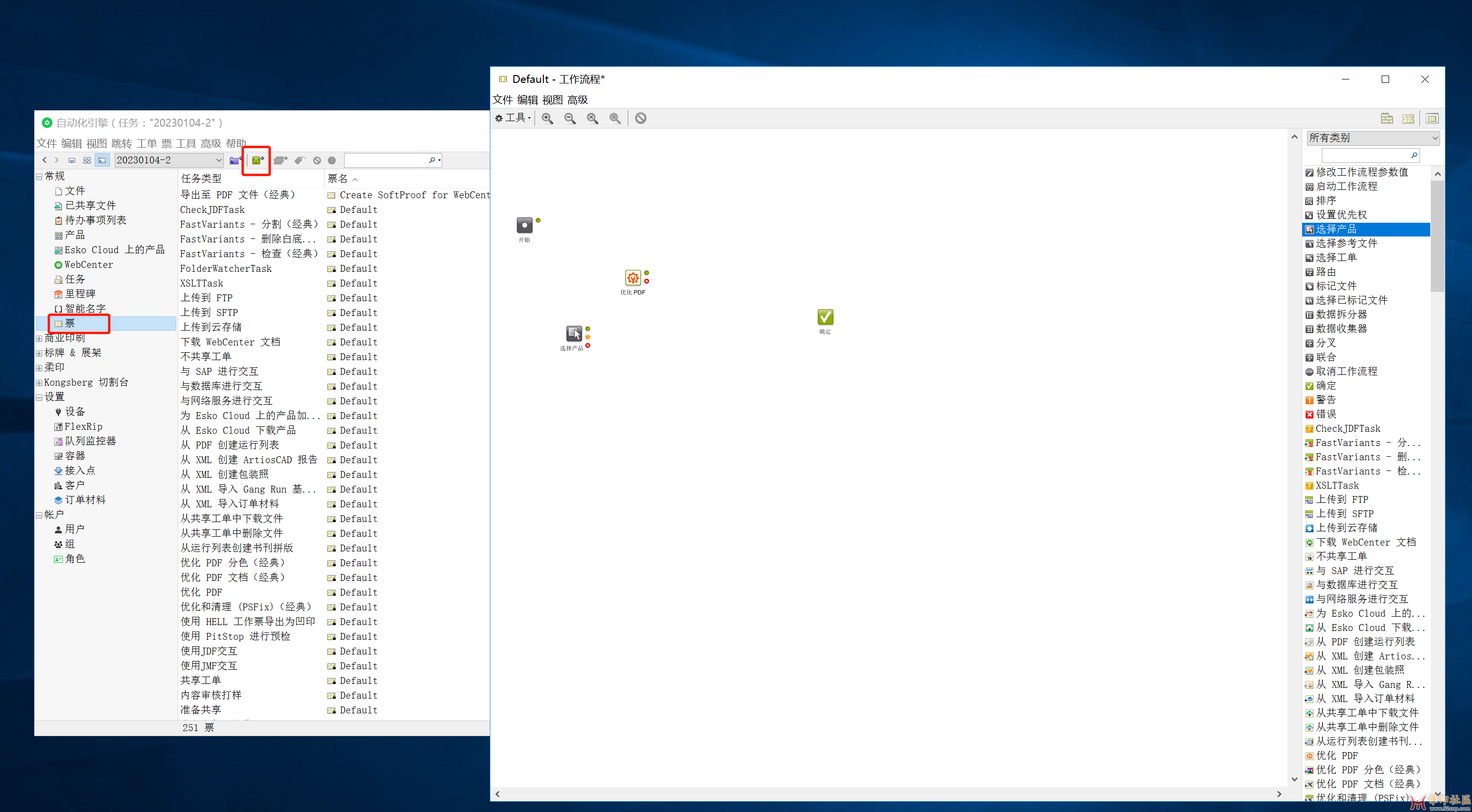Click the forward arrow in Automation Engine toolbar
This screenshot has height=812, width=1472.
(56, 160)
